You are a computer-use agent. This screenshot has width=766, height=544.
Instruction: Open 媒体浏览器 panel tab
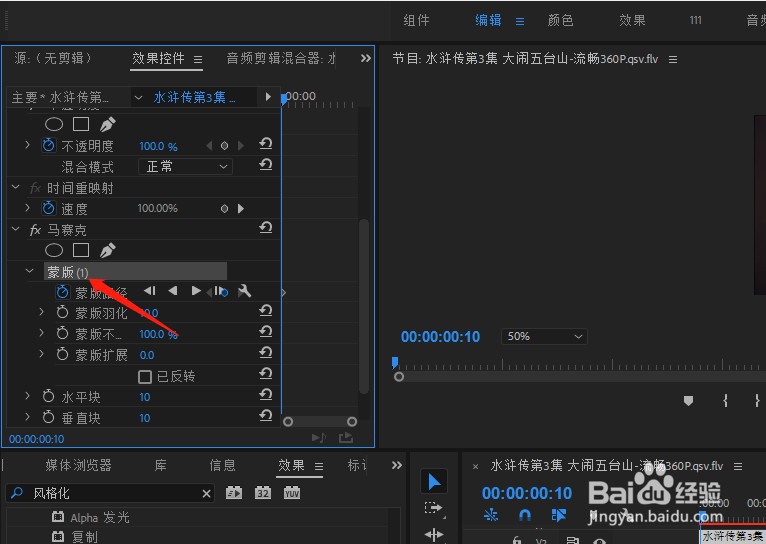click(79, 465)
